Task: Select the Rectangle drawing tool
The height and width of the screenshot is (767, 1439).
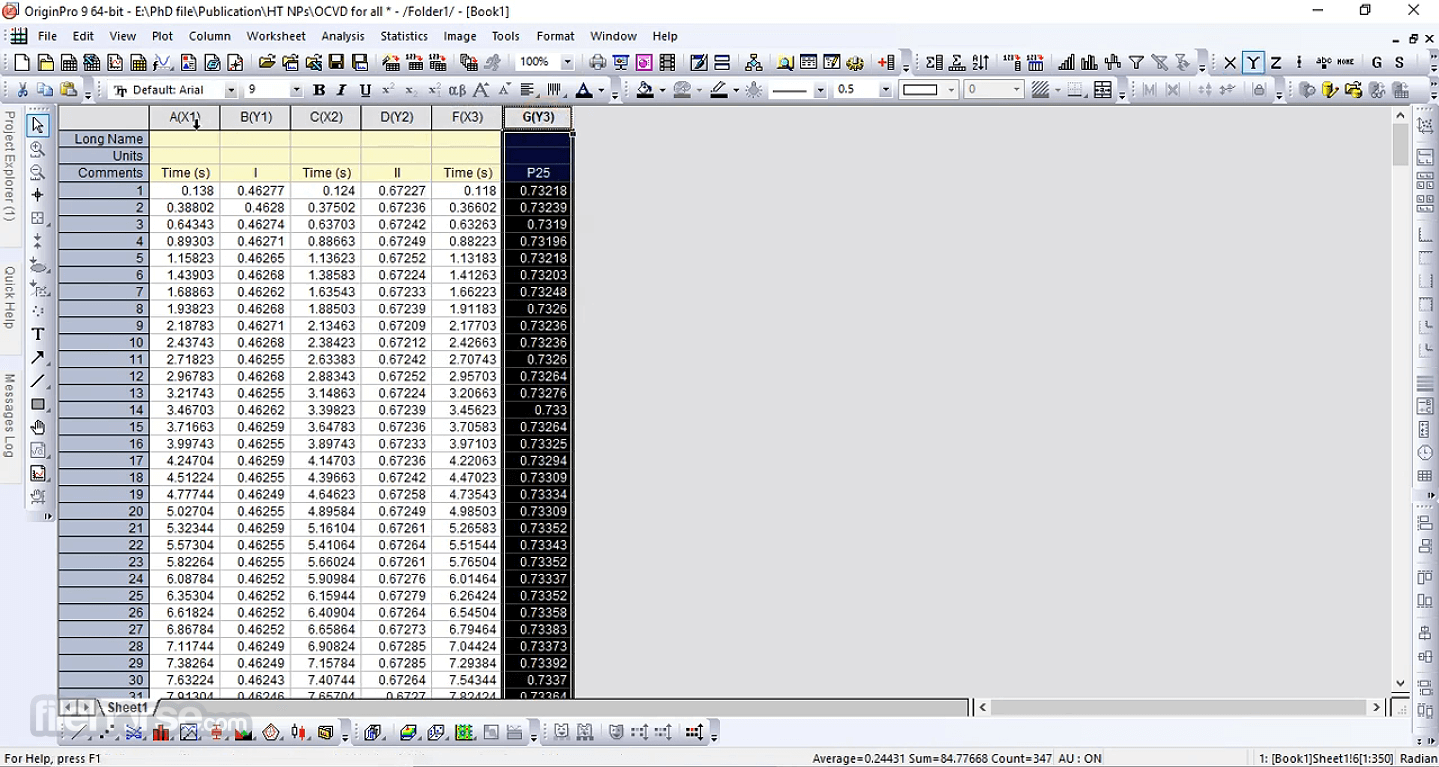Action: [x=38, y=404]
